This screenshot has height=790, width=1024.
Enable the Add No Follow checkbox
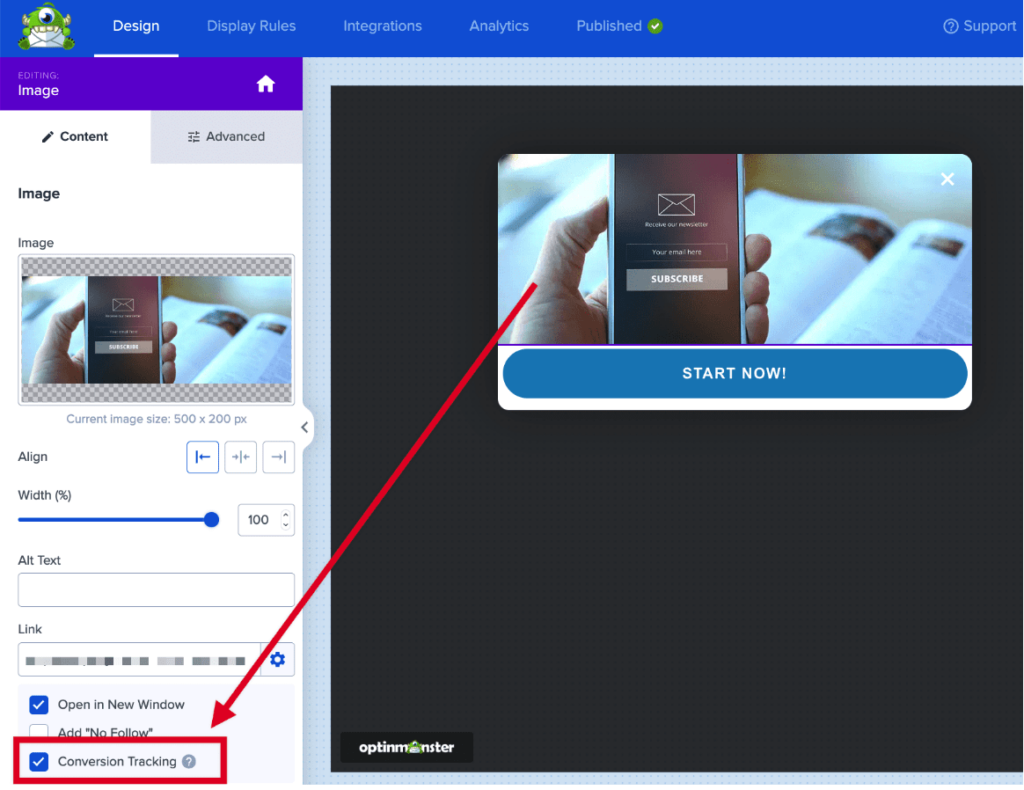[38, 732]
